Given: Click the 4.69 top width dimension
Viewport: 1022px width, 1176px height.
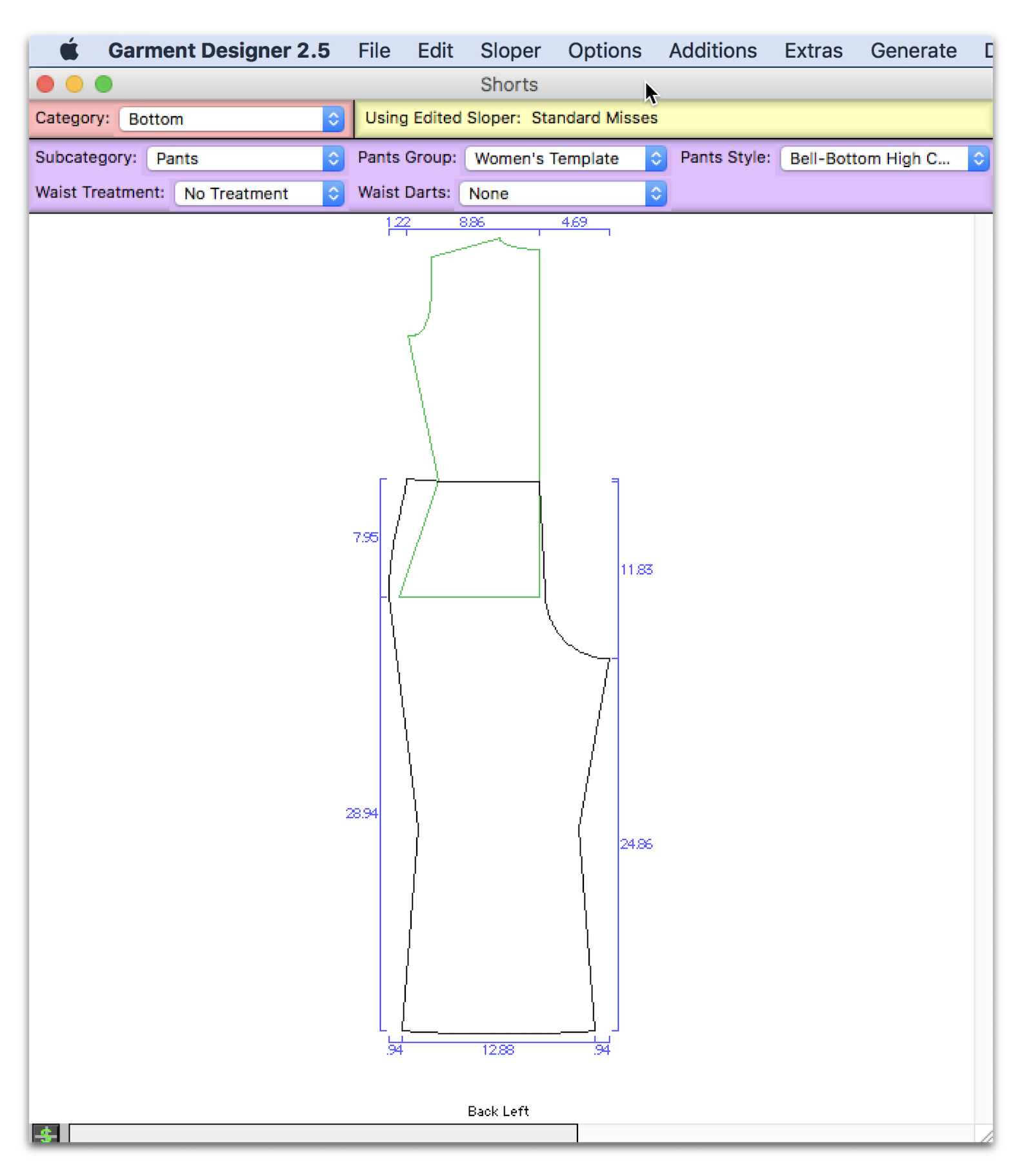Looking at the screenshot, I should click(x=574, y=222).
